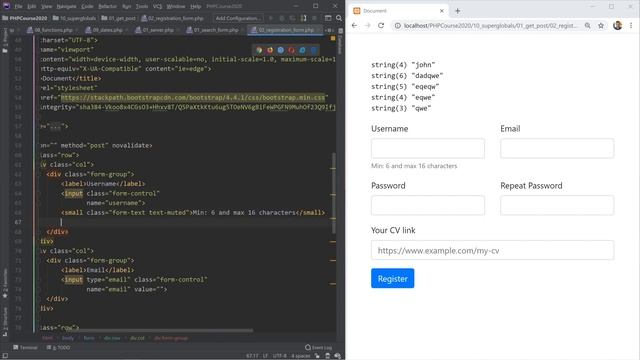Image resolution: width=640 pixels, height=360 pixels.
Task: Switch to the 09_dates.php tab
Action: (107, 30)
